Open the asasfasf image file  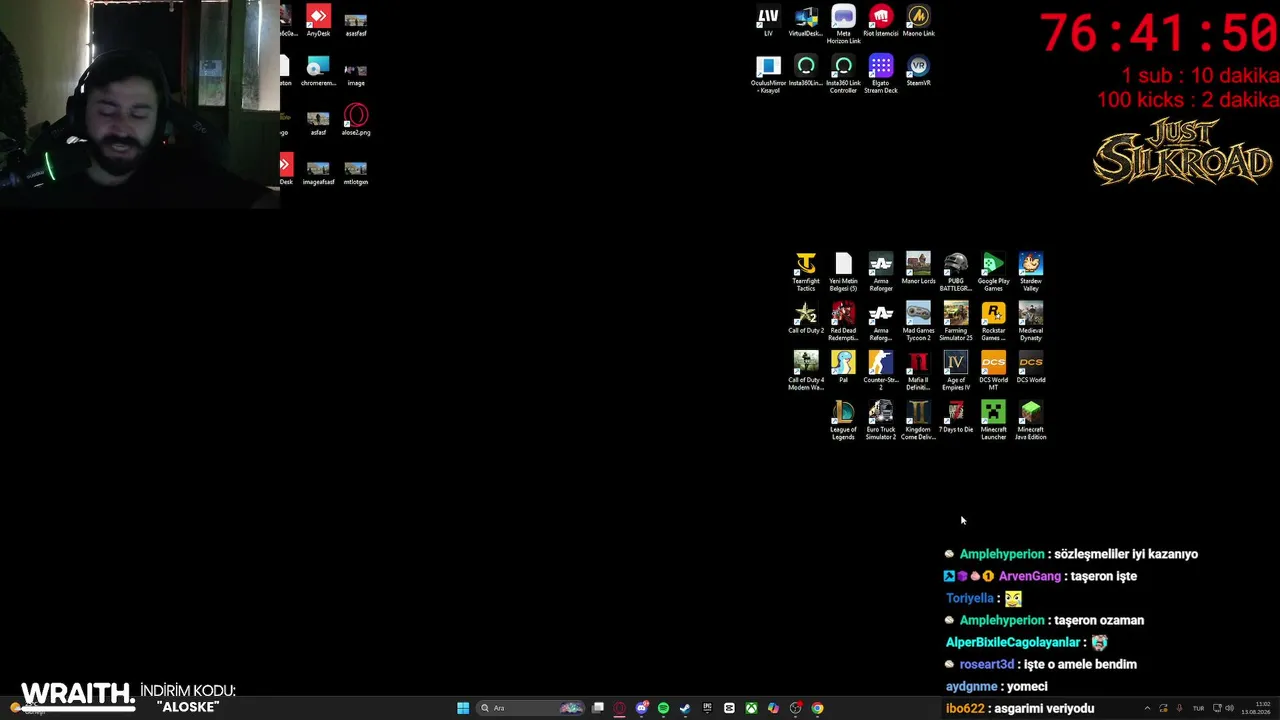356,22
